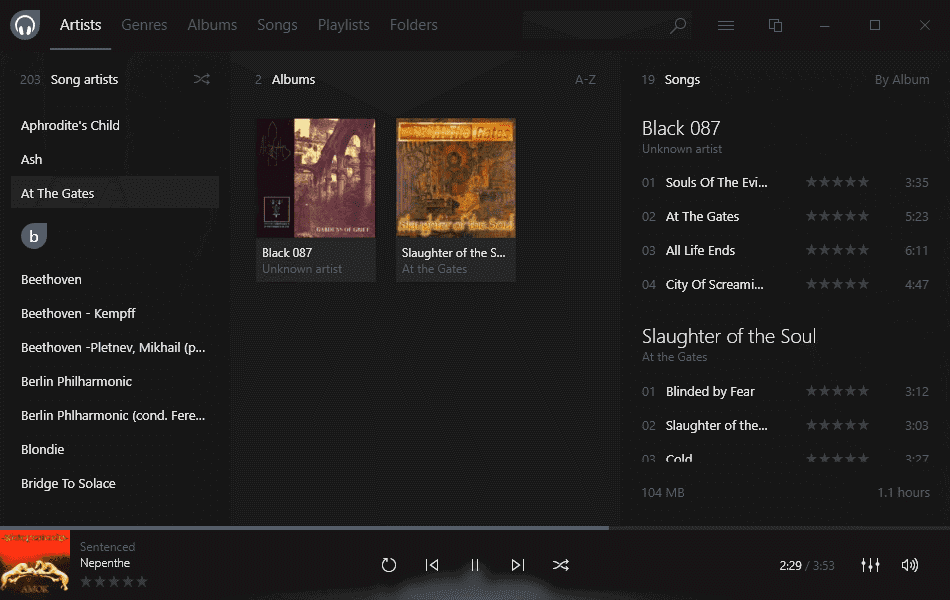Image resolution: width=950 pixels, height=600 pixels.
Task: Open the Slaughter of the Soul album cover
Action: 455,178
